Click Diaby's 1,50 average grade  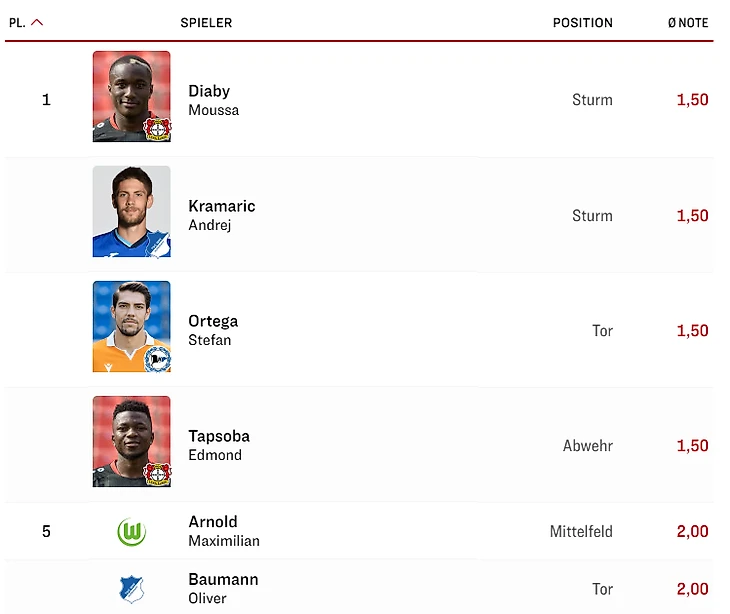point(692,100)
